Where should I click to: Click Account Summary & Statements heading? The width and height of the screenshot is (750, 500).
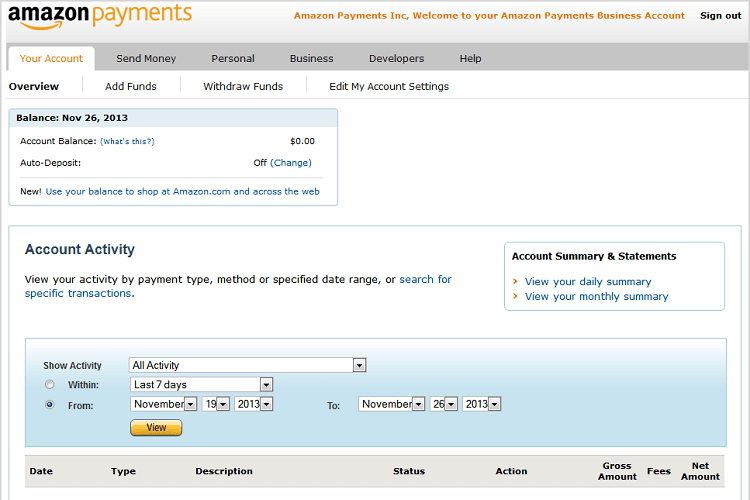(594, 256)
